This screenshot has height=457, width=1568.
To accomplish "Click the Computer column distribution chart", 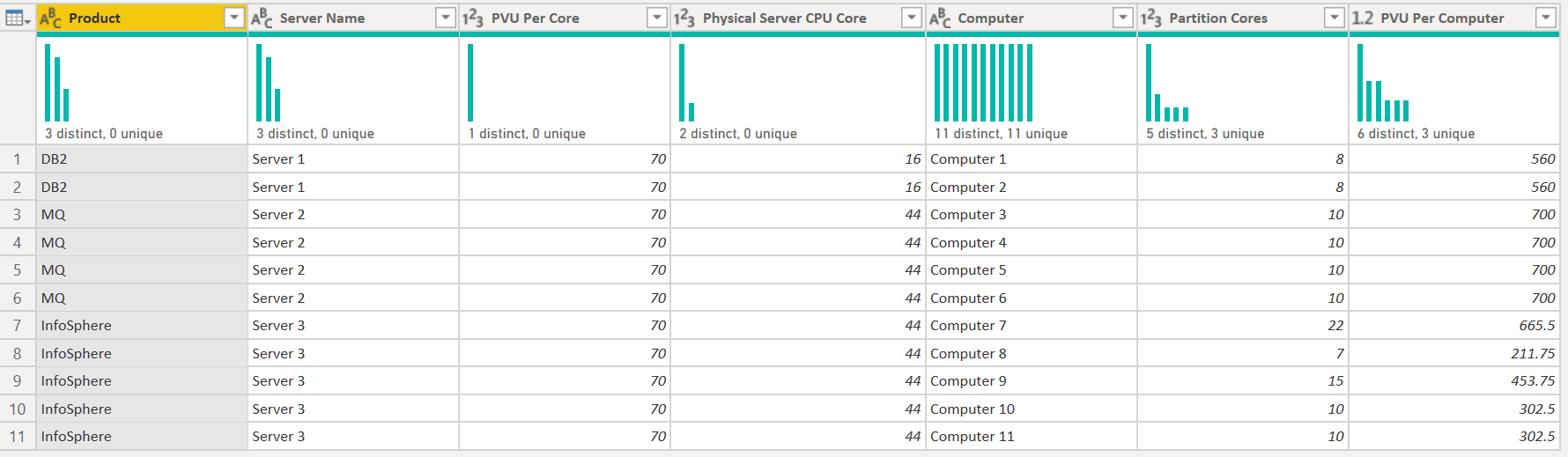I will (983, 83).
